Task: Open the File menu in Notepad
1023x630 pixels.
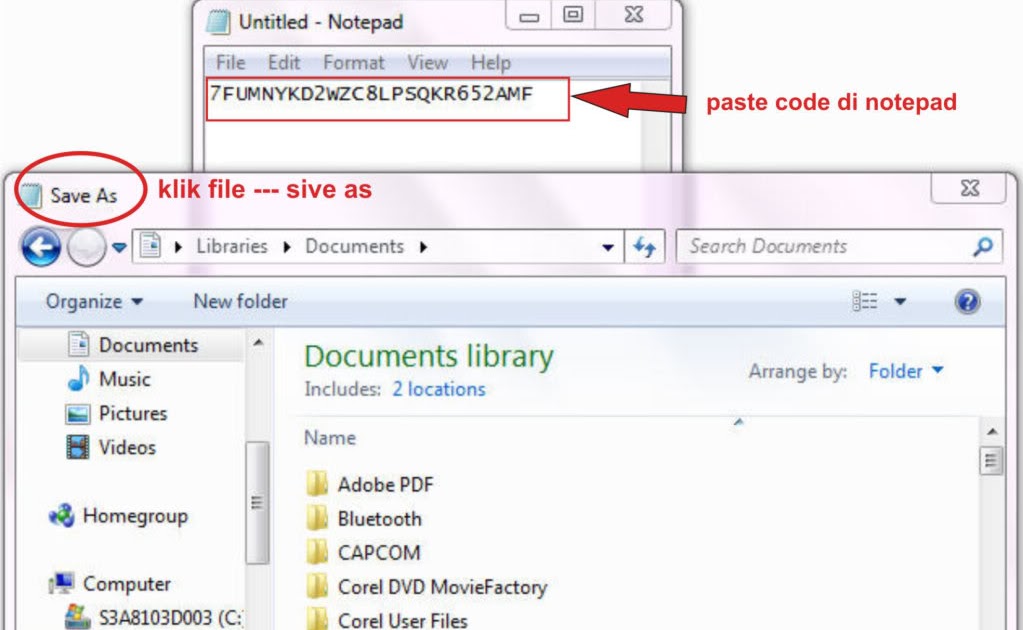Action: coord(230,63)
